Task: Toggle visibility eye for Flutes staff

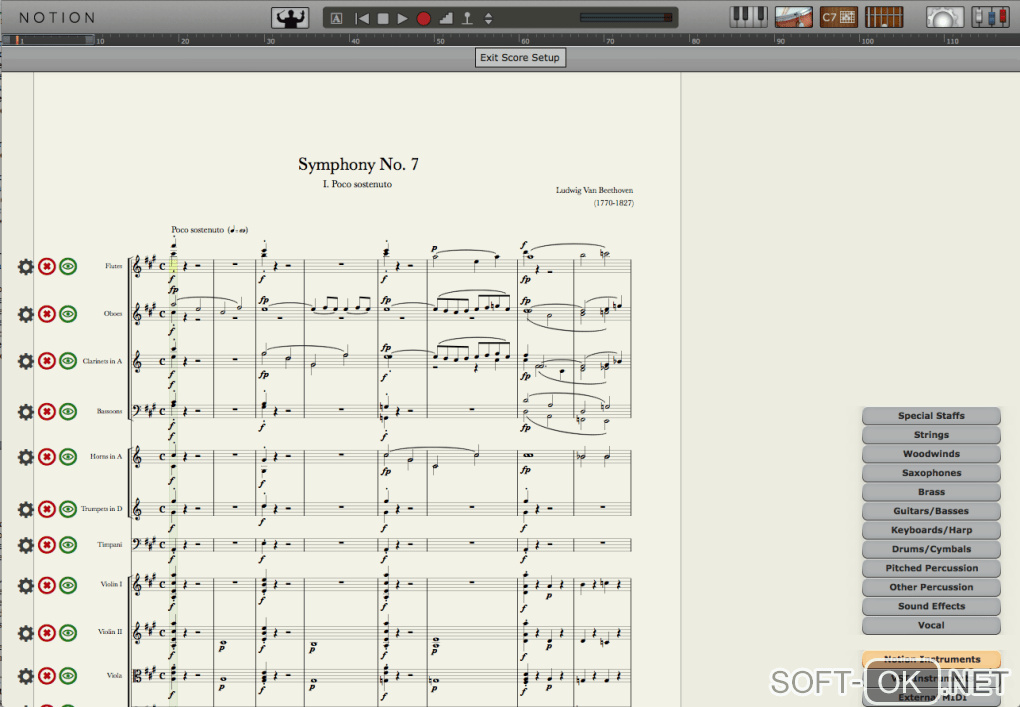Action: (68, 267)
